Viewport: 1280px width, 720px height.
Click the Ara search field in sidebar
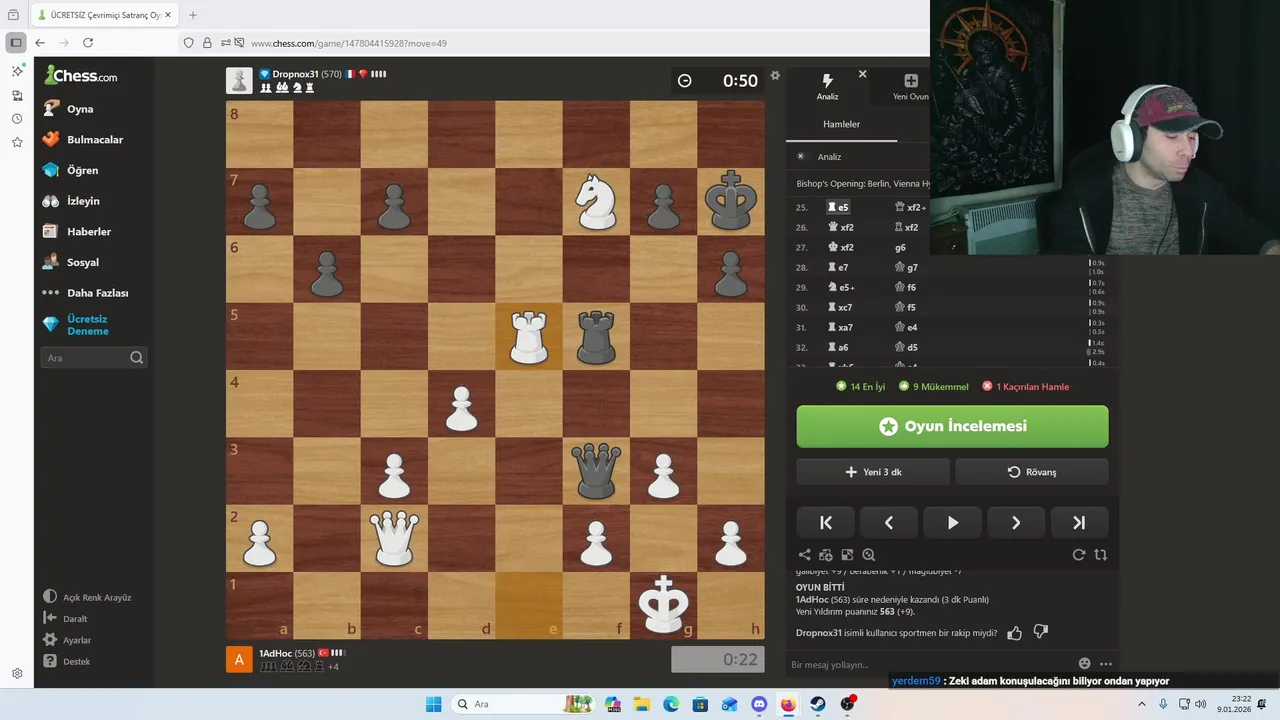(94, 357)
